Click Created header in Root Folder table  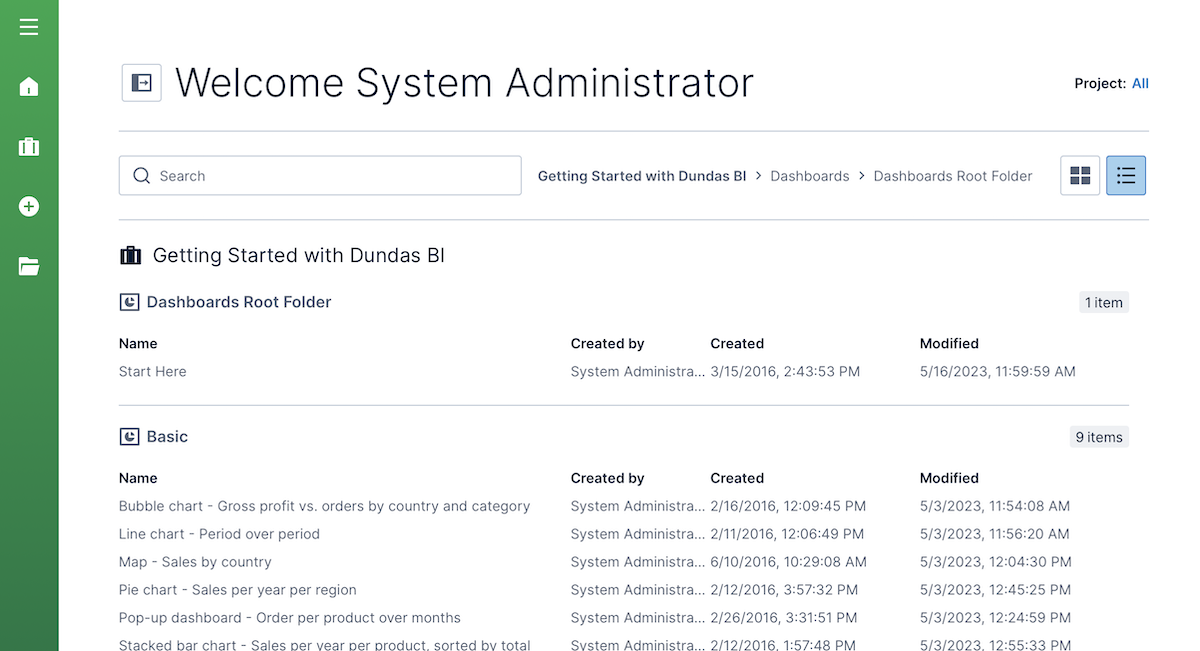point(737,344)
